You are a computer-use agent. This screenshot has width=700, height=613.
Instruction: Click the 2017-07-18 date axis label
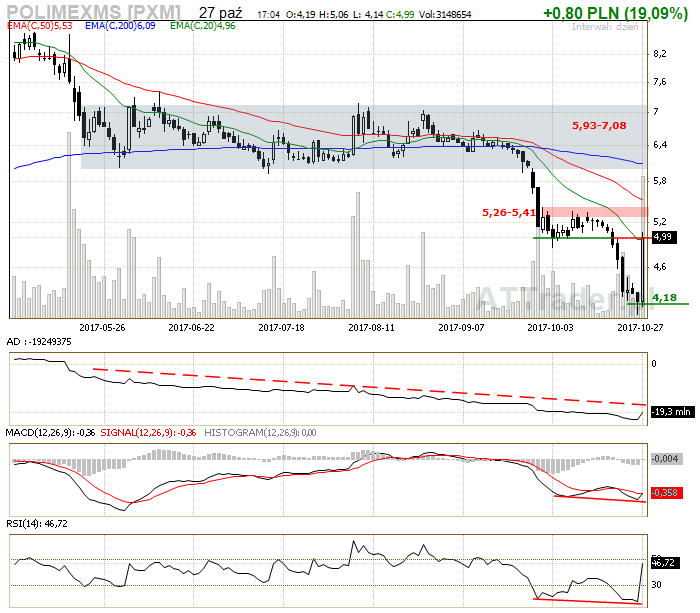pos(281,328)
